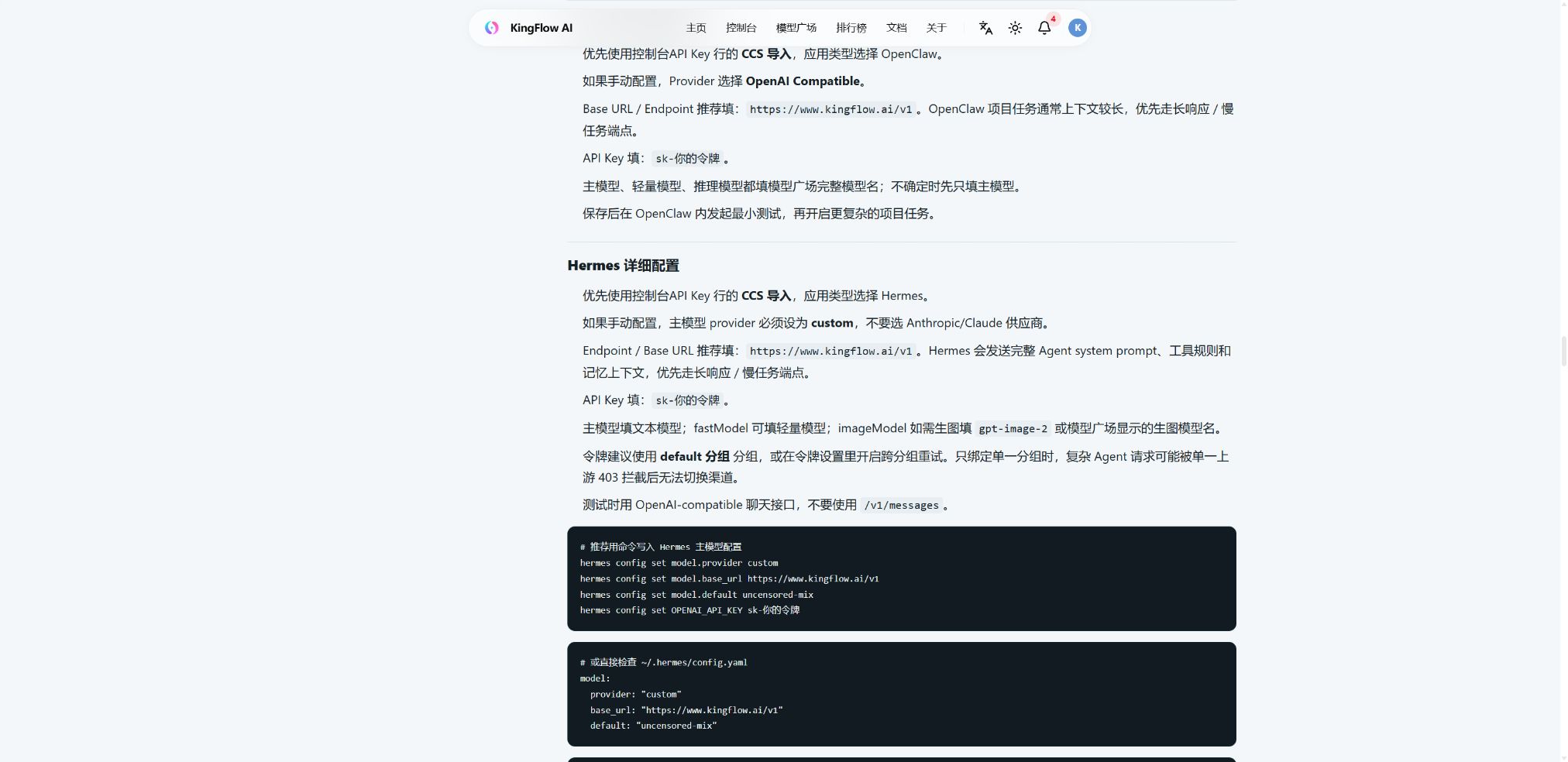Open the 控制台 nav item
Image resolution: width=1568 pixels, height=762 pixels.
pos(741,28)
